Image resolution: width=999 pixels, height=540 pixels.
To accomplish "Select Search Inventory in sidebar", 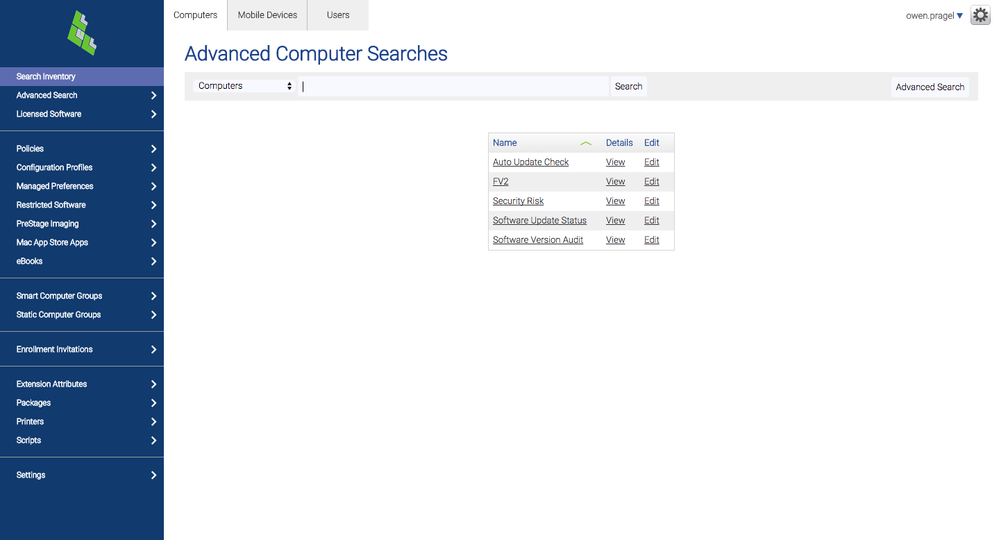I will (82, 76).
